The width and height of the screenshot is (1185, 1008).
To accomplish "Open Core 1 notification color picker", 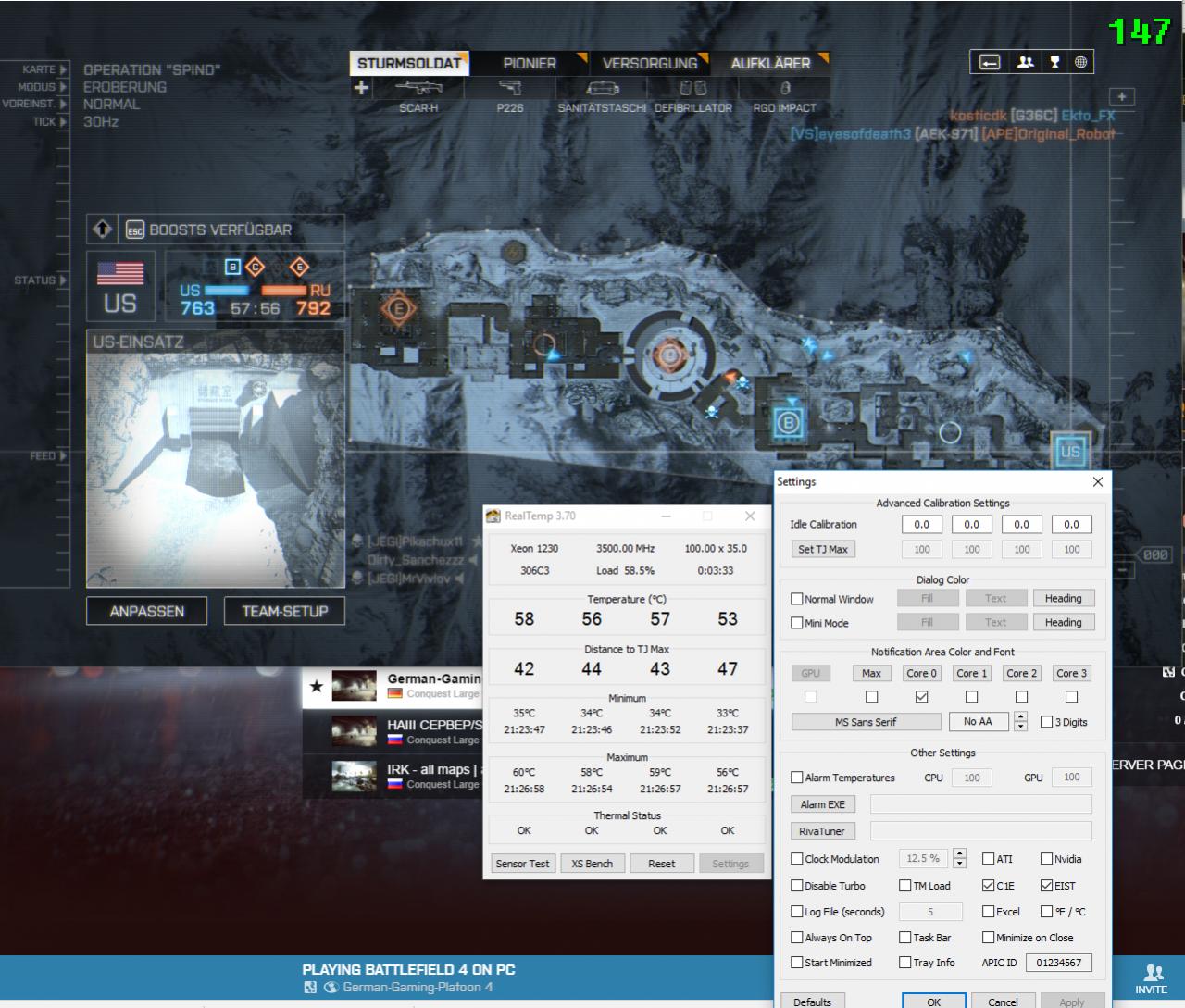I will click(972, 673).
